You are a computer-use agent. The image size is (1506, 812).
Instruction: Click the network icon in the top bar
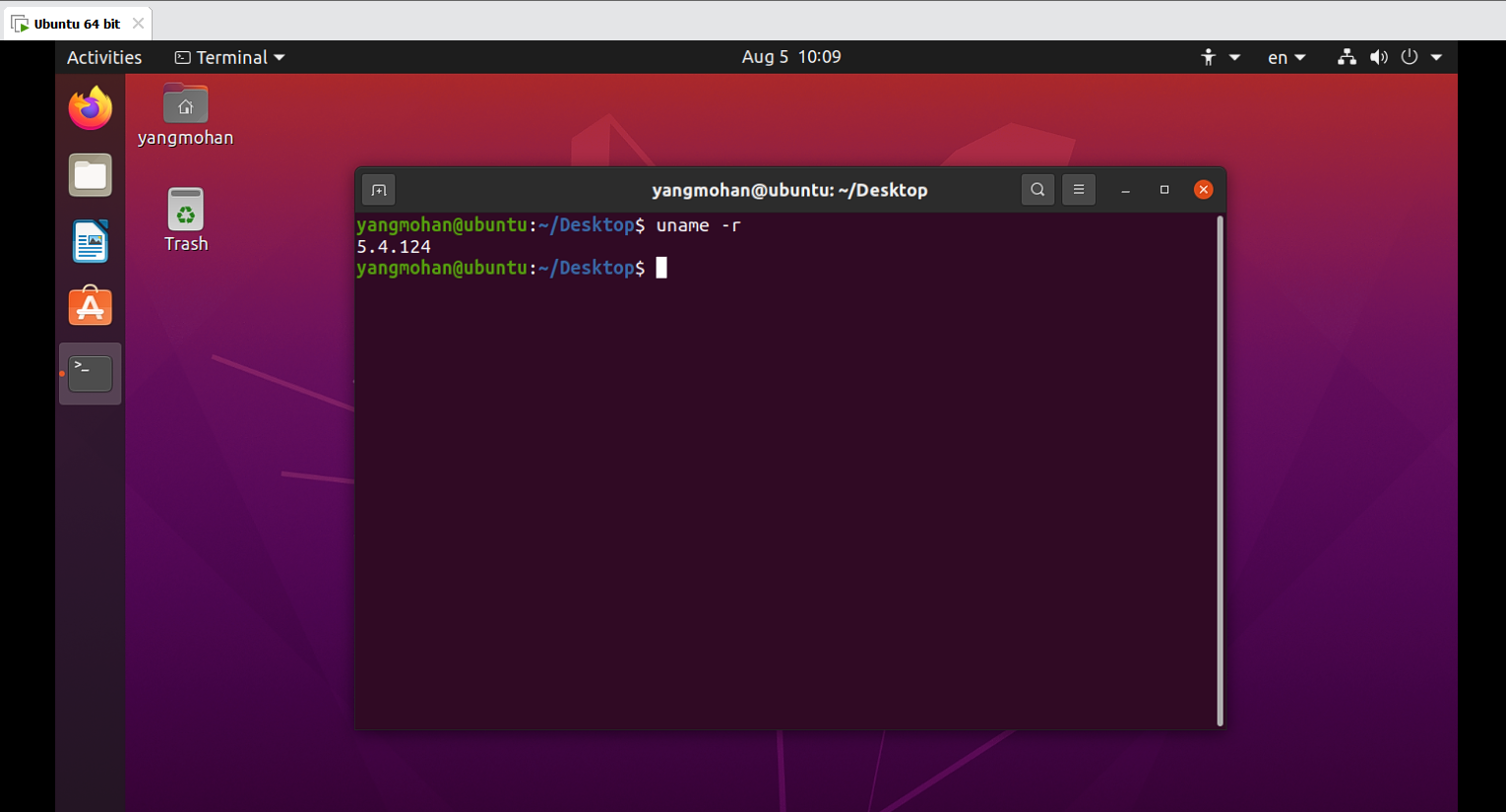1347,57
